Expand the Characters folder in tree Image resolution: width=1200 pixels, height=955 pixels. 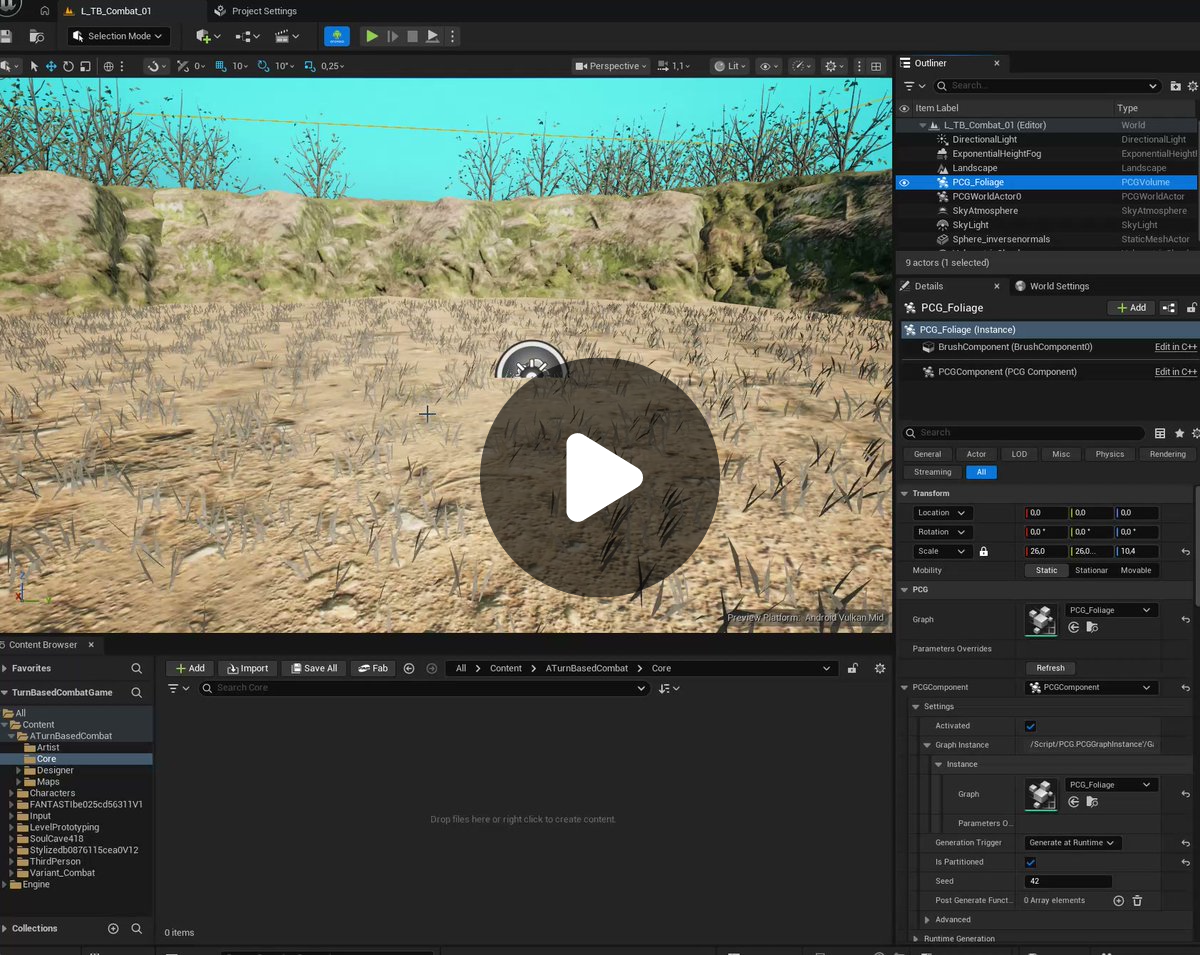coord(11,793)
